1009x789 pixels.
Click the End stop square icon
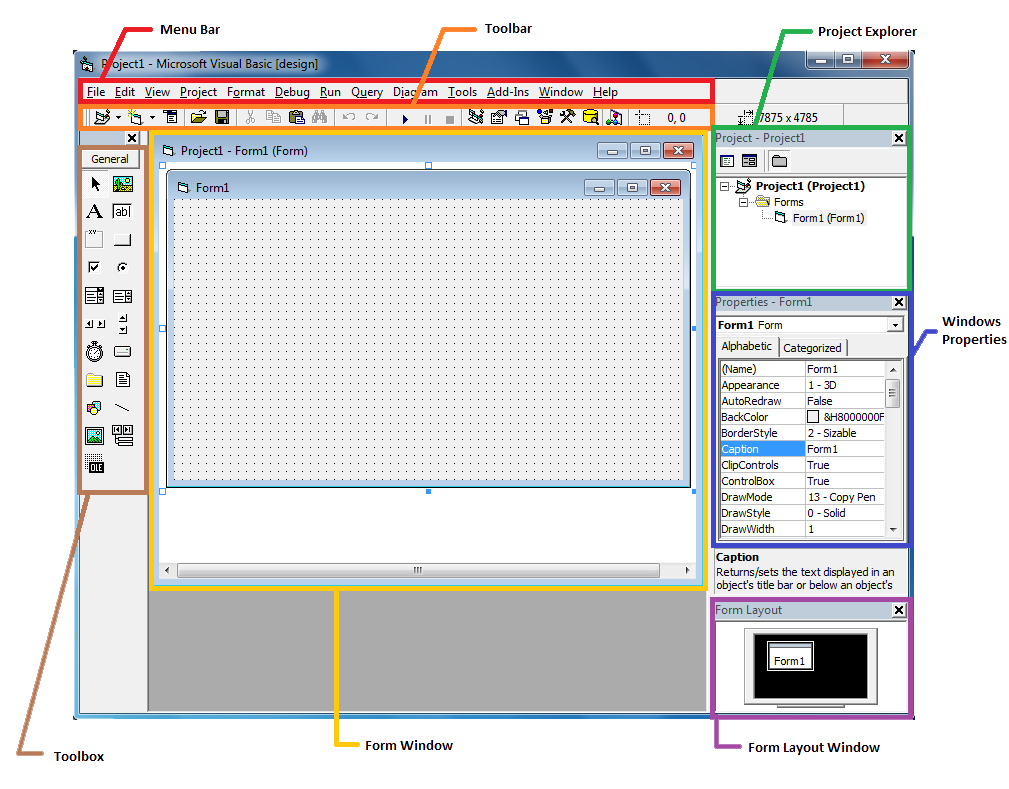[x=450, y=119]
